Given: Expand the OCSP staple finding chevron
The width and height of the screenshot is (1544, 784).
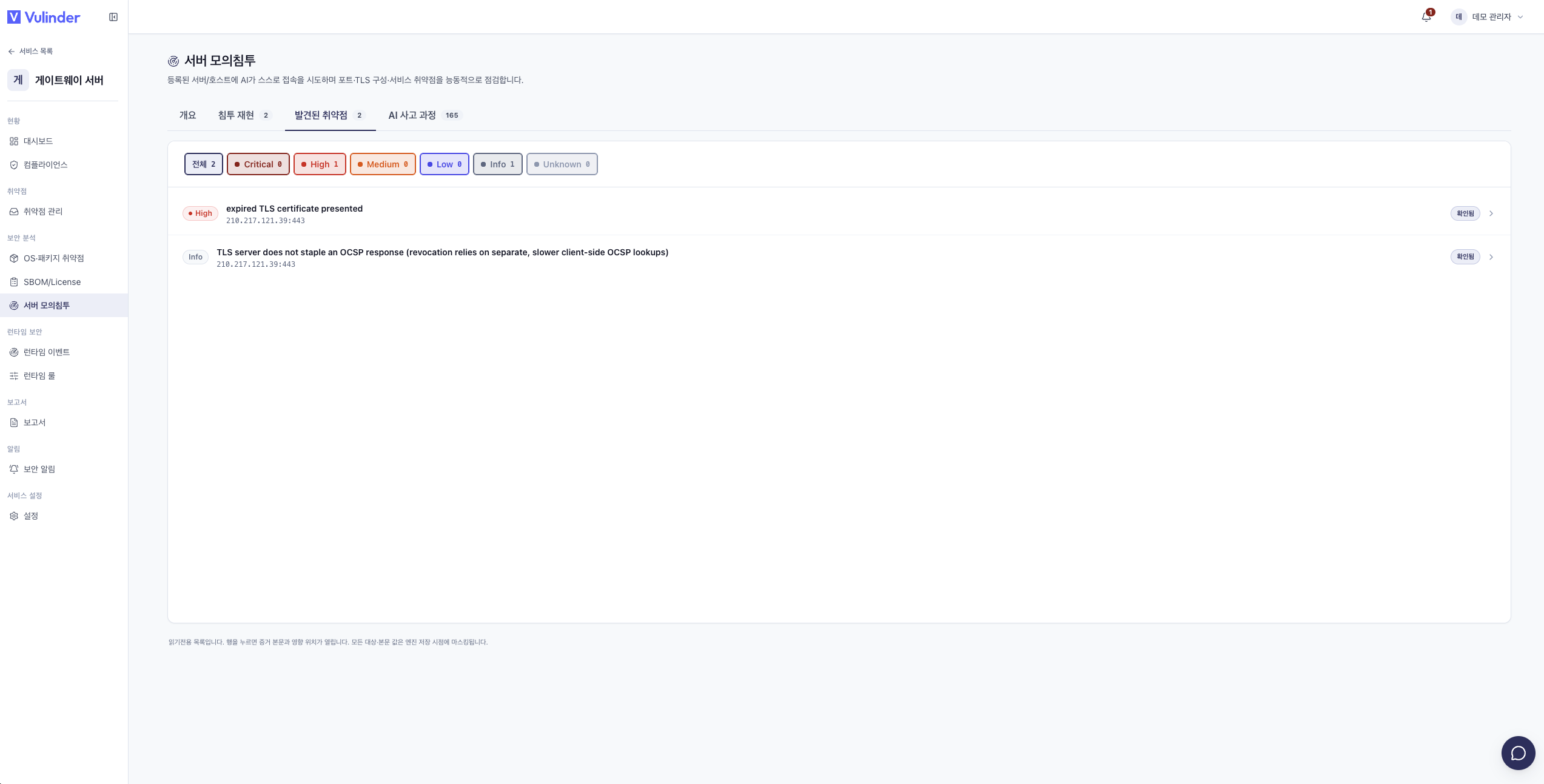Looking at the screenshot, I should [x=1491, y=257].
